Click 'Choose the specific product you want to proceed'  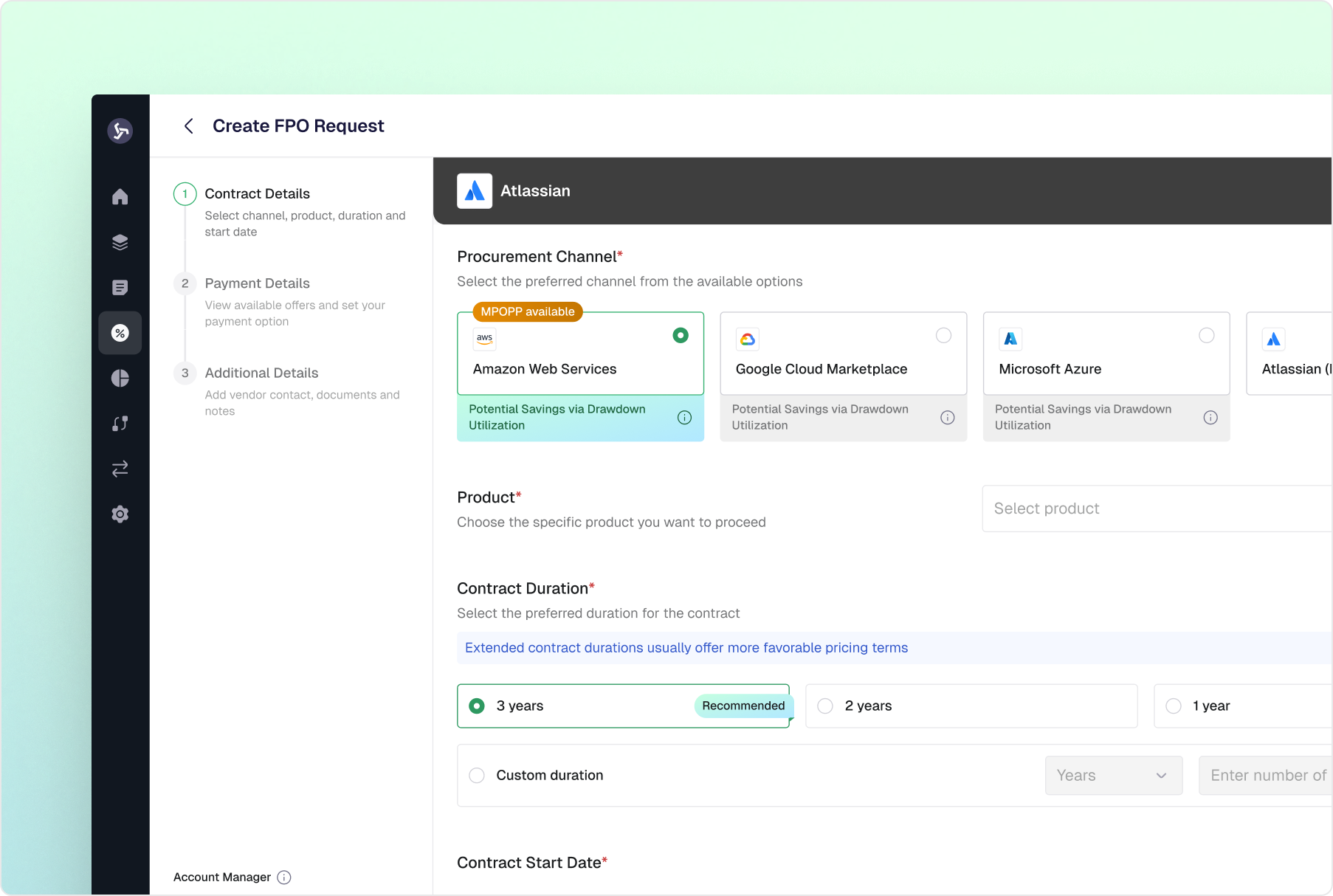(x=611, y=523)
